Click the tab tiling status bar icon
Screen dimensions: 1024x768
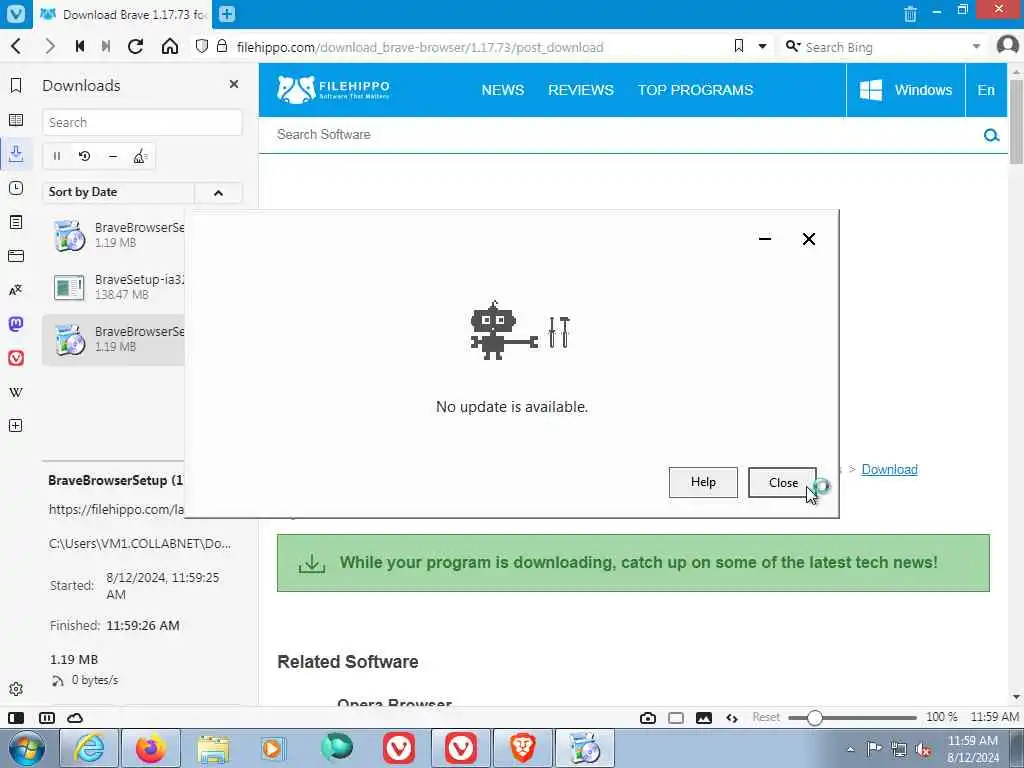tap(47, 718)
